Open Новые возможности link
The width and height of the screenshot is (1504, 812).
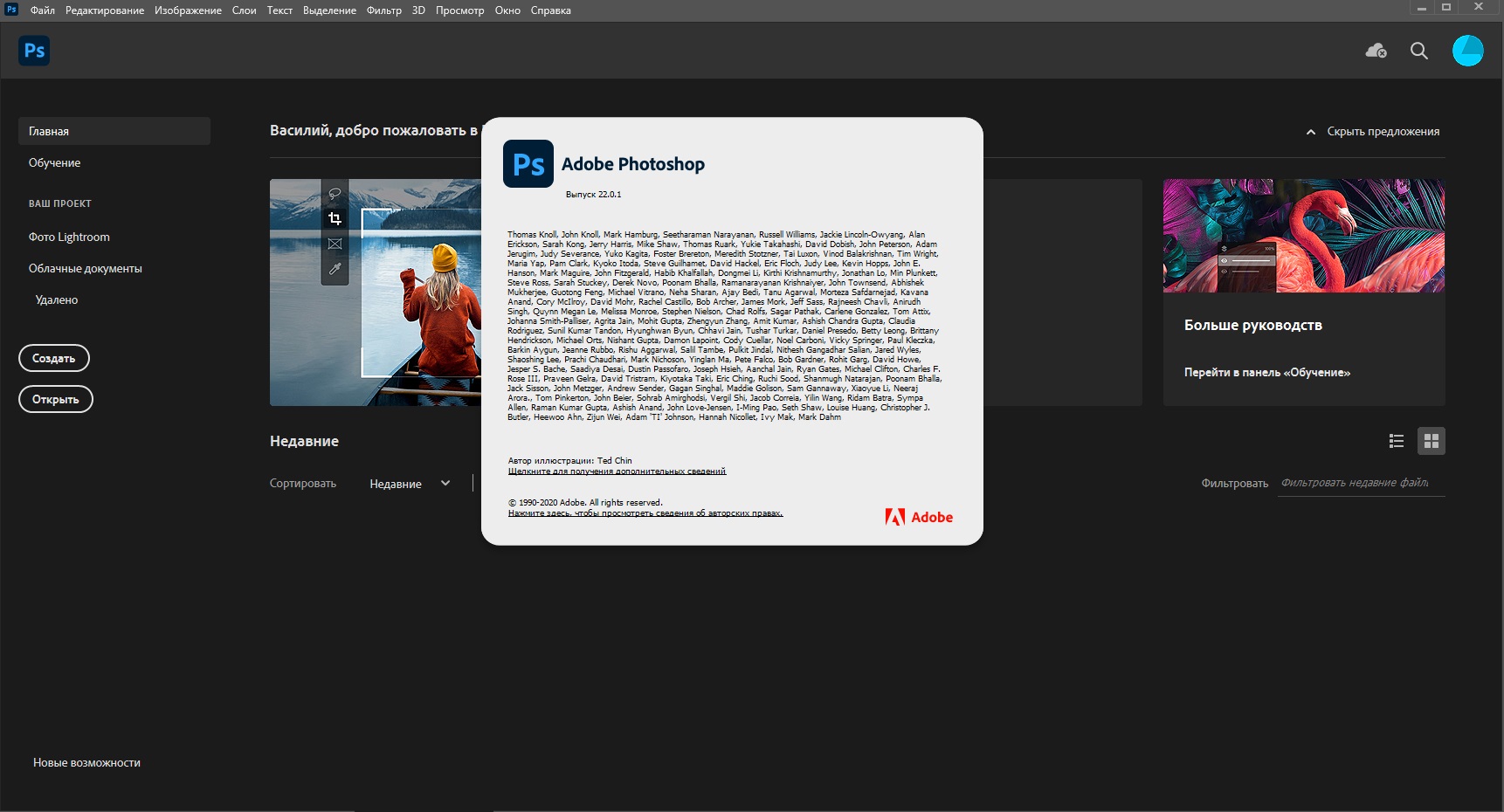click(86, 762)
